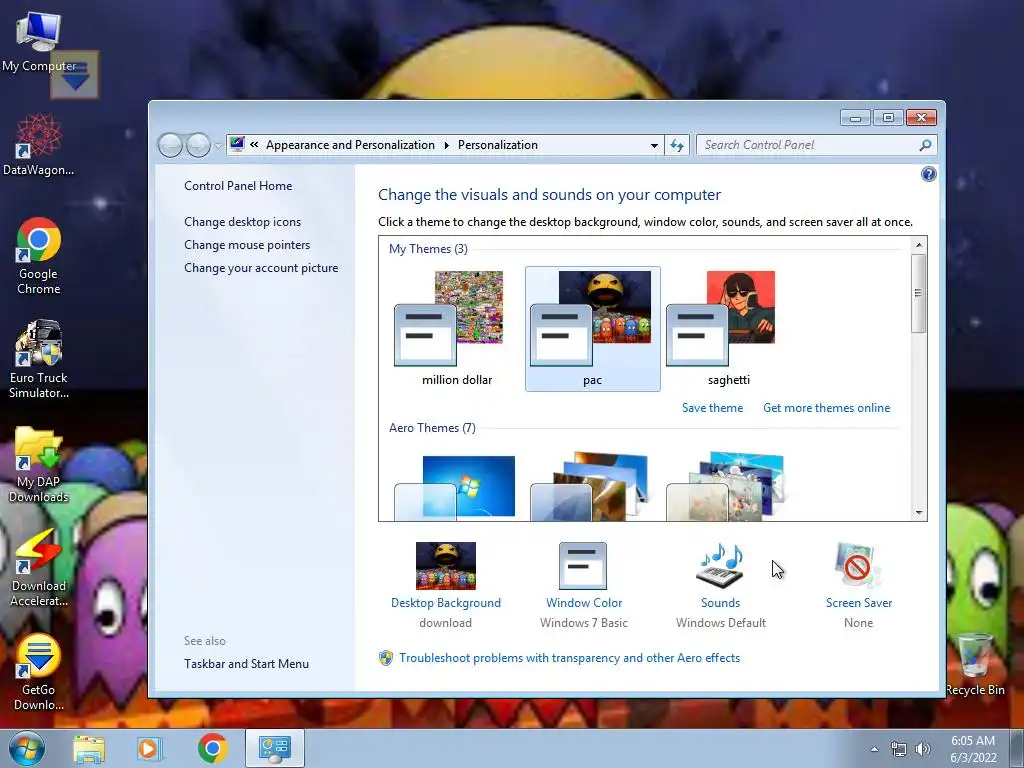1024x768 pixels.
Task: Click the Window Color label link
Action: (x=584, y=603)
